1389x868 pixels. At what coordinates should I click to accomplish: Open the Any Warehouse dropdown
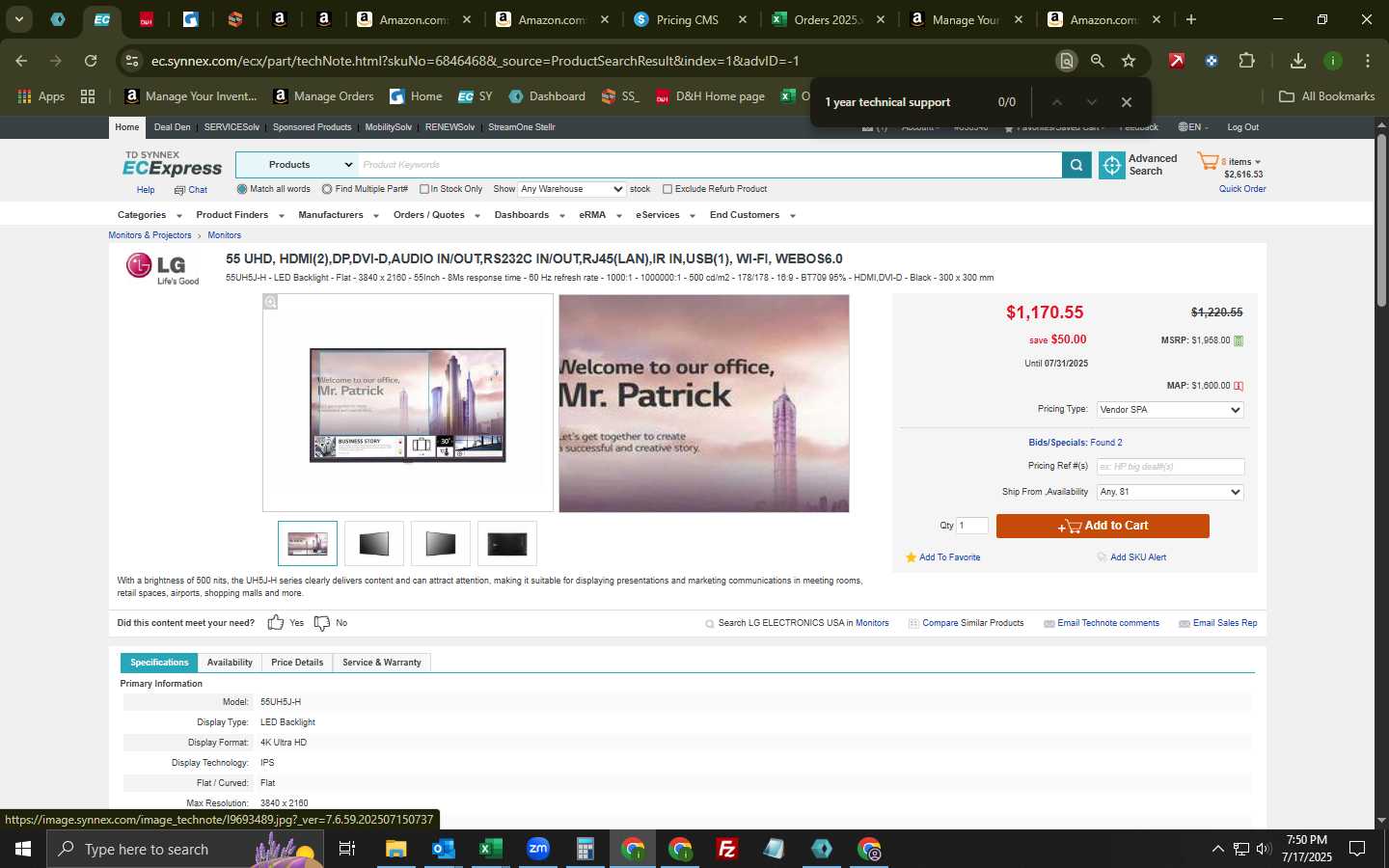[x=572, y=189]
